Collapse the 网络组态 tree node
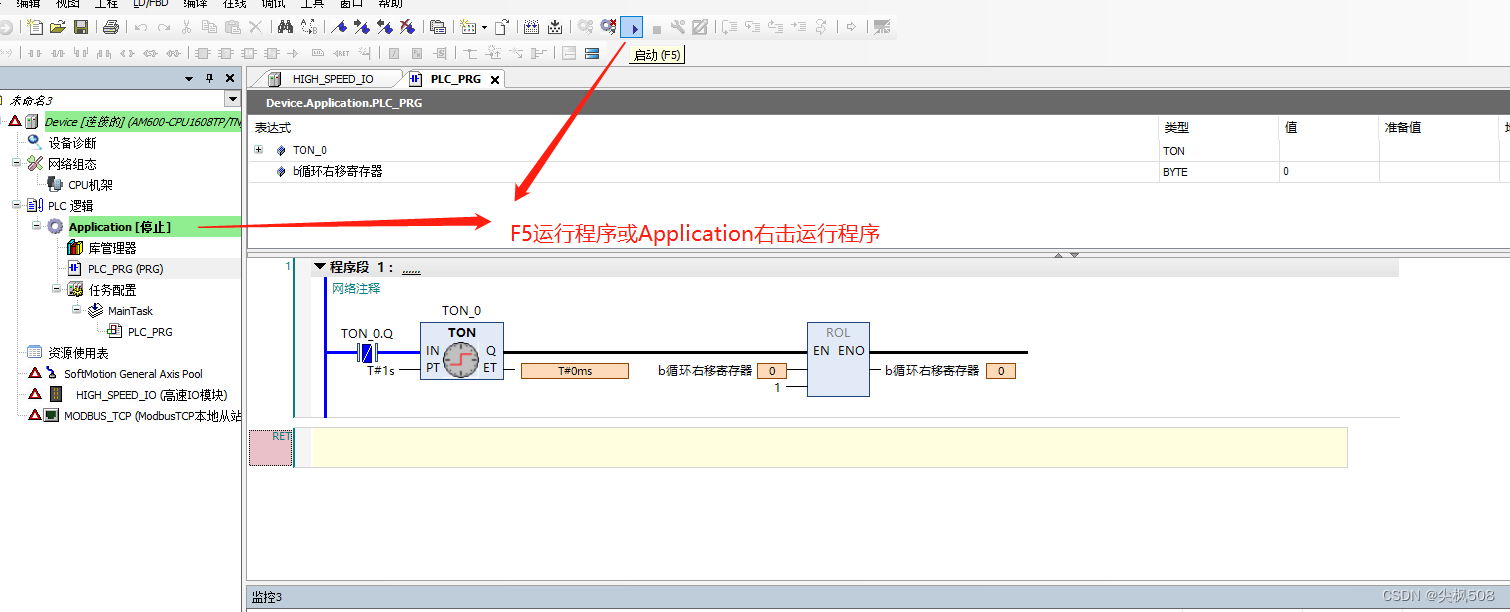The height and width of the screenshot is (612, 1510). 17,163
